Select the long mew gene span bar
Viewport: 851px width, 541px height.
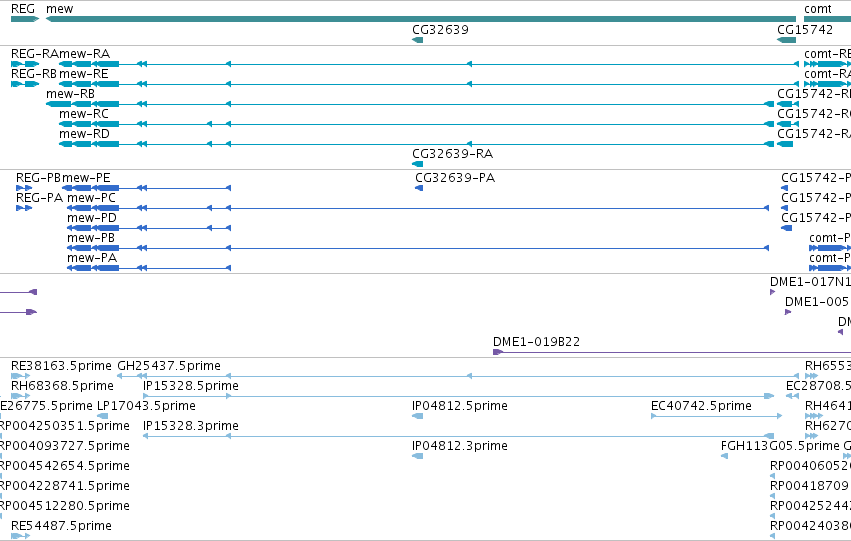point(421,19)
